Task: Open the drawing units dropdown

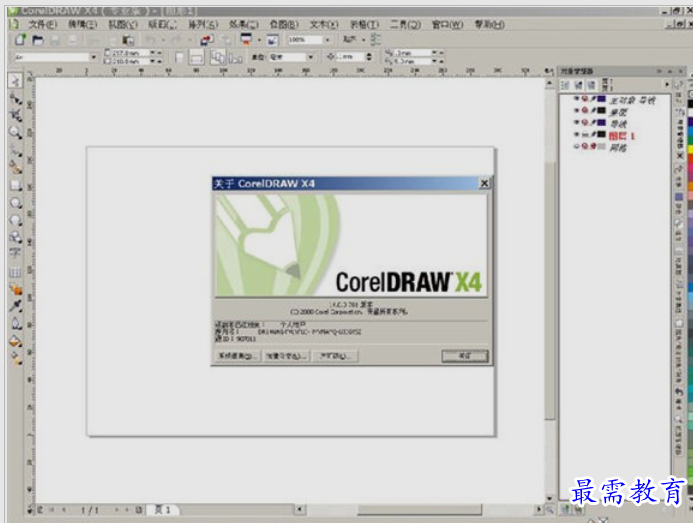Action: point(311,57)
